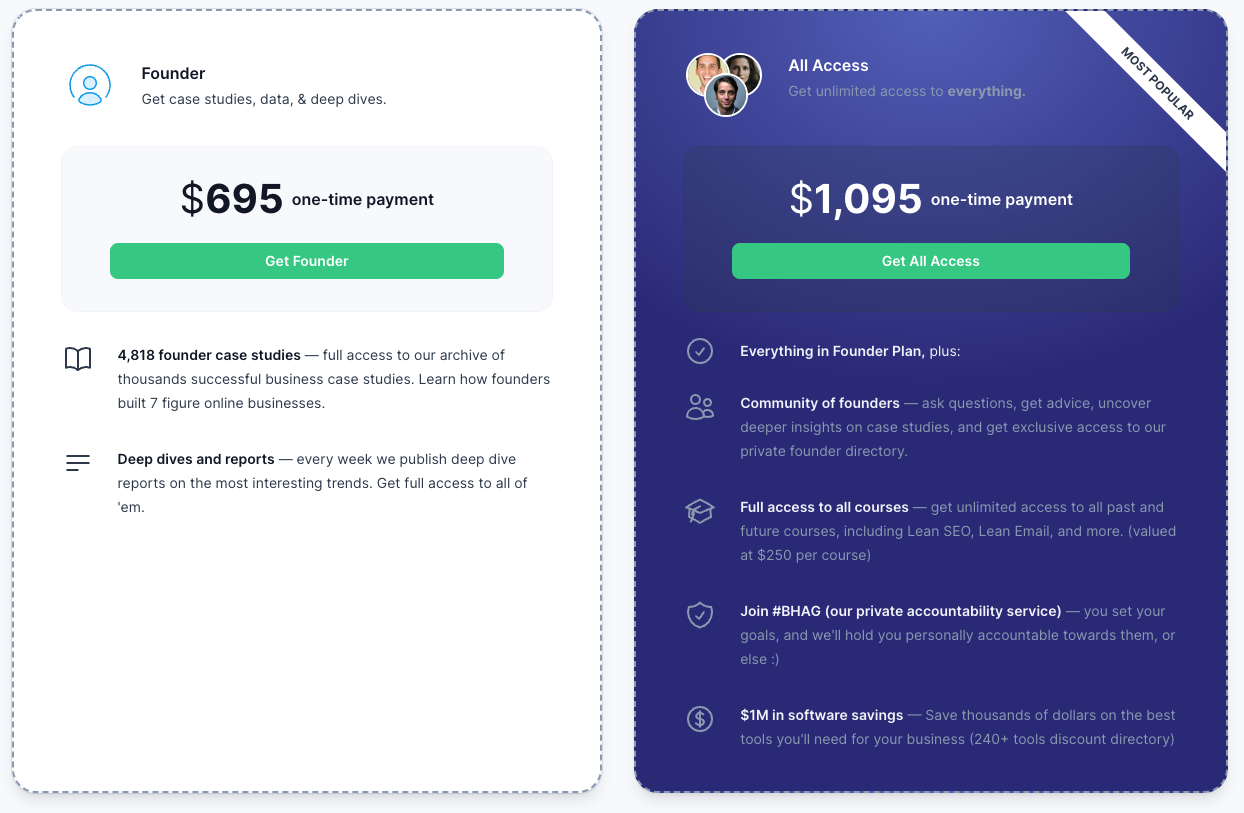Click the 4,818 founder case studies text

tap(209, 355)
